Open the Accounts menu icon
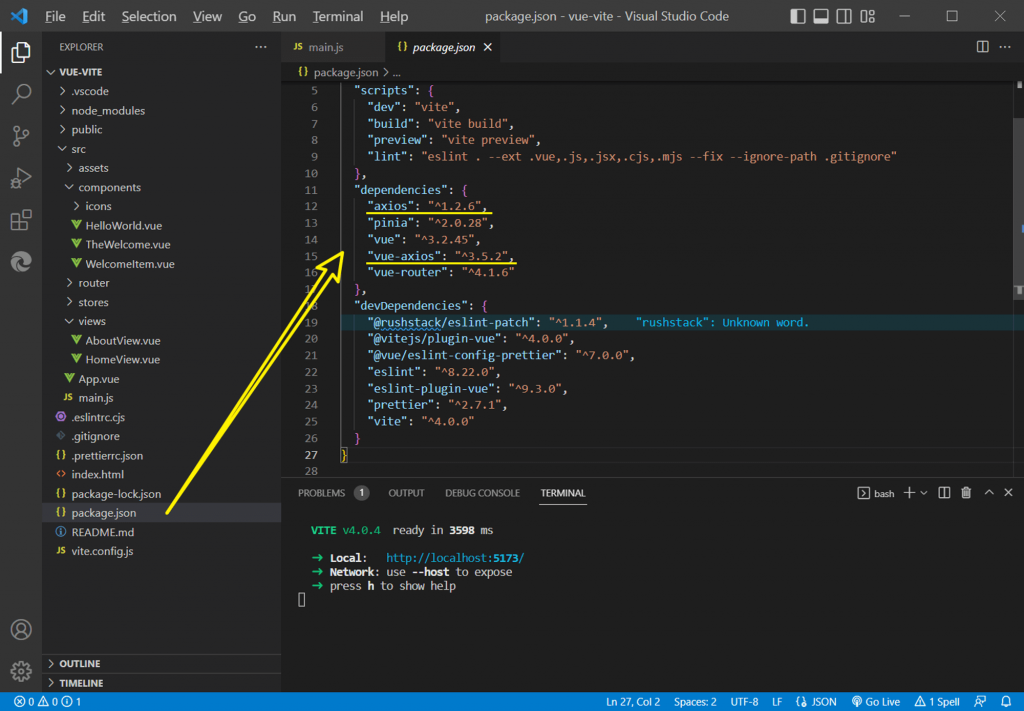 (20, 630)
